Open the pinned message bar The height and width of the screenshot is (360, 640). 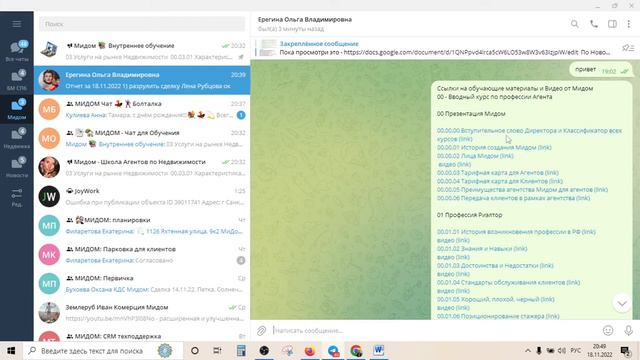point(435,48)
